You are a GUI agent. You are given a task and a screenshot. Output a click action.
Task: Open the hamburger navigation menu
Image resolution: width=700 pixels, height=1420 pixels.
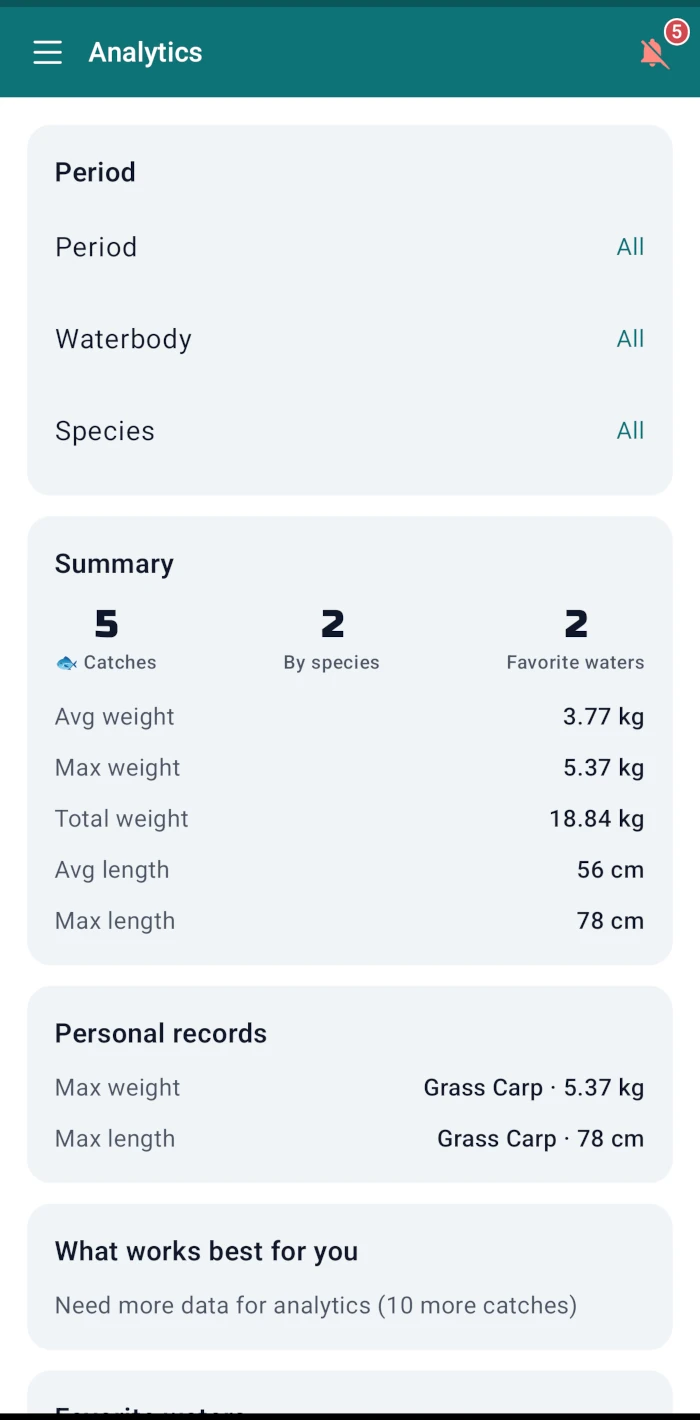coord(47,53)
